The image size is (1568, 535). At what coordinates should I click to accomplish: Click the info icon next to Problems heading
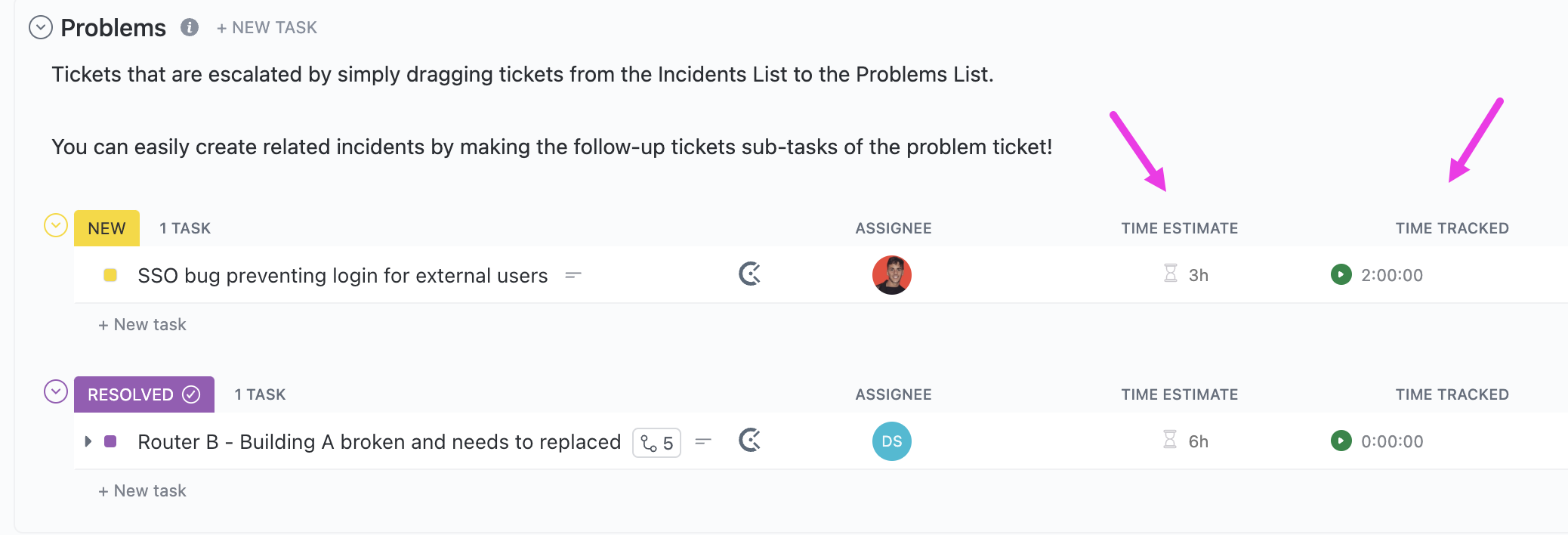[x=190, y=27]
